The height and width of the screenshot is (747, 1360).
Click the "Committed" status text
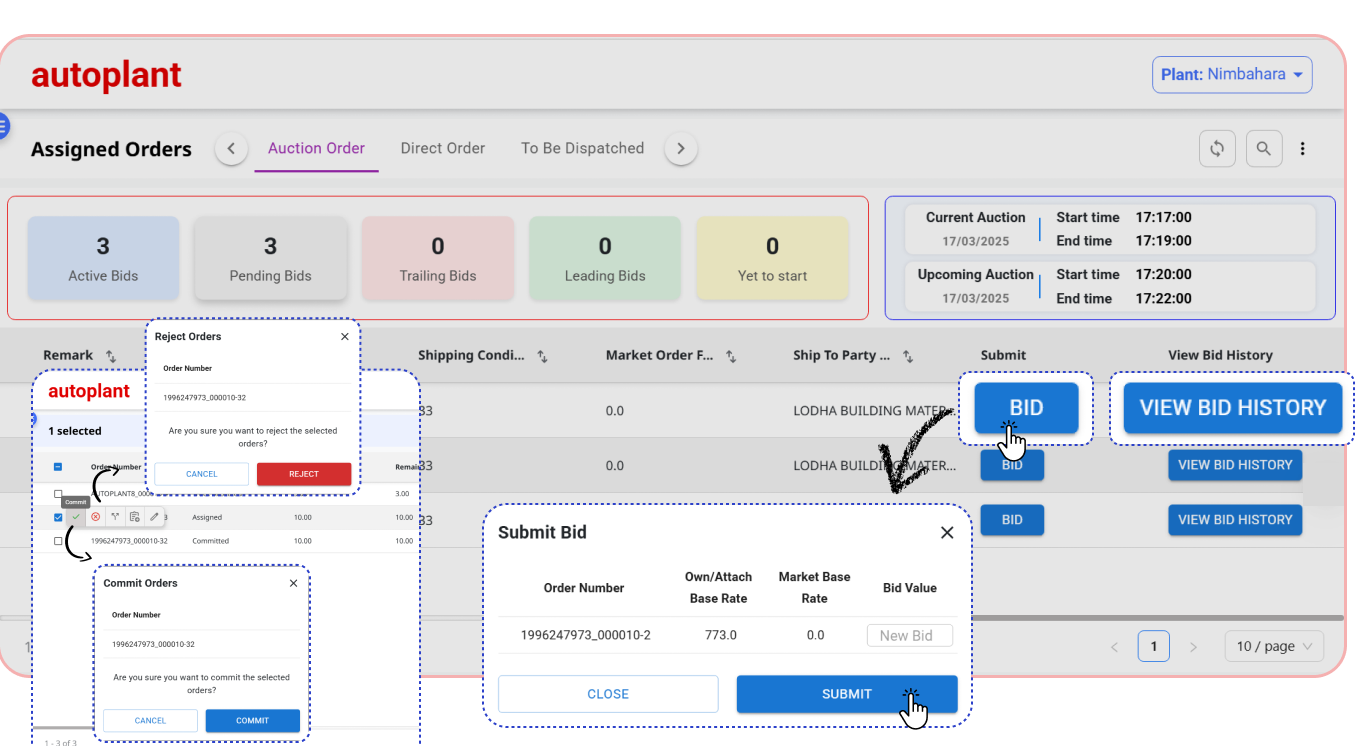point(210,541)
